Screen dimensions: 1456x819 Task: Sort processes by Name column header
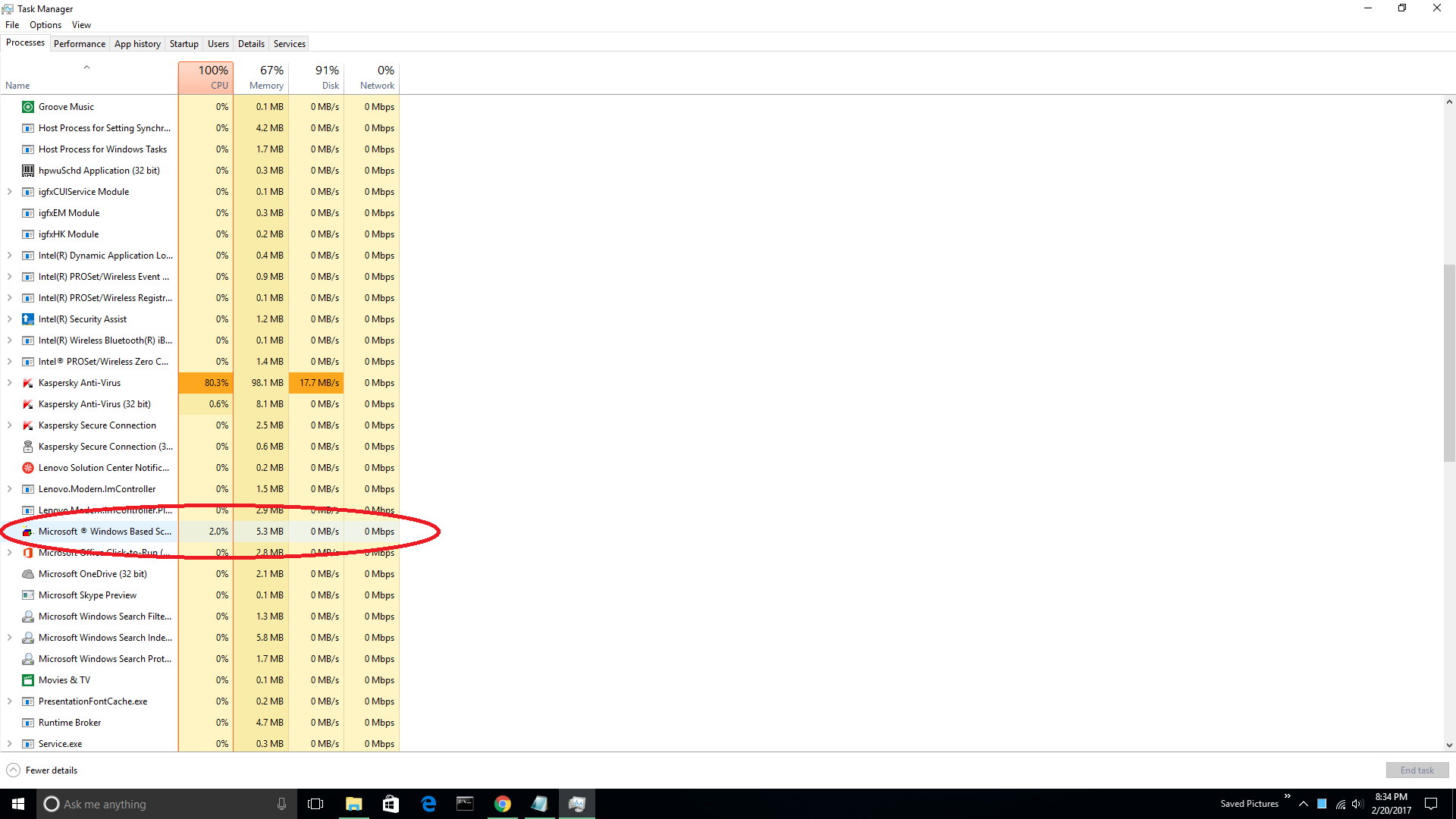89,77
